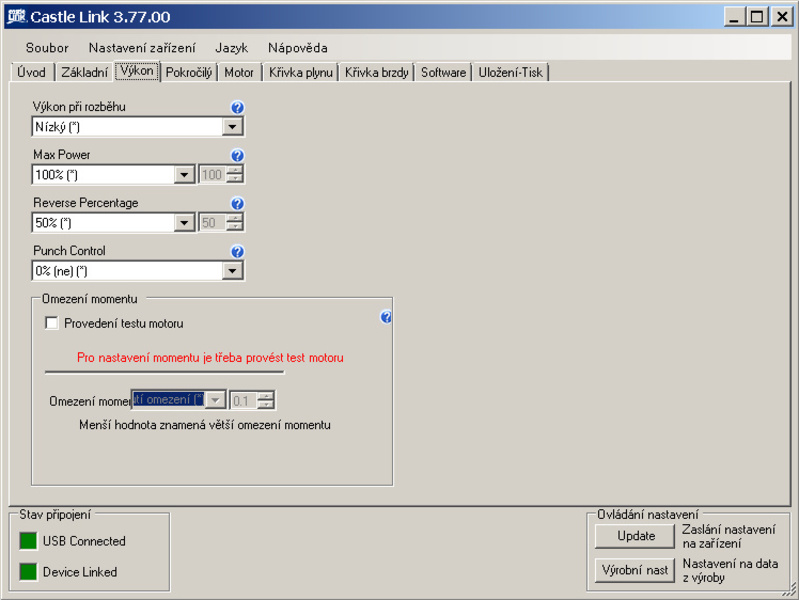Open help icon in Omezení momentu group
This screenshot has width=799, height=600.
pyautogui.click(x=386, y=317)
